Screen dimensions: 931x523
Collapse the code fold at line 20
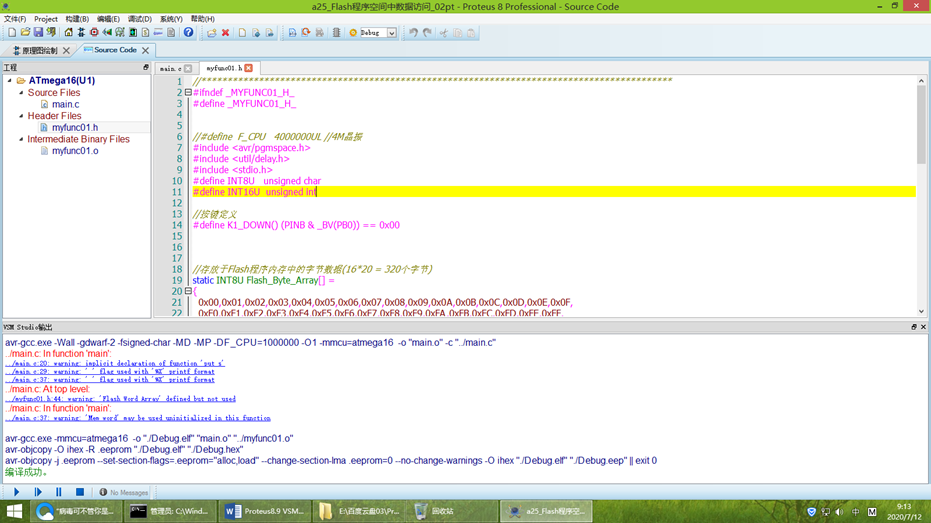point(188,291)
